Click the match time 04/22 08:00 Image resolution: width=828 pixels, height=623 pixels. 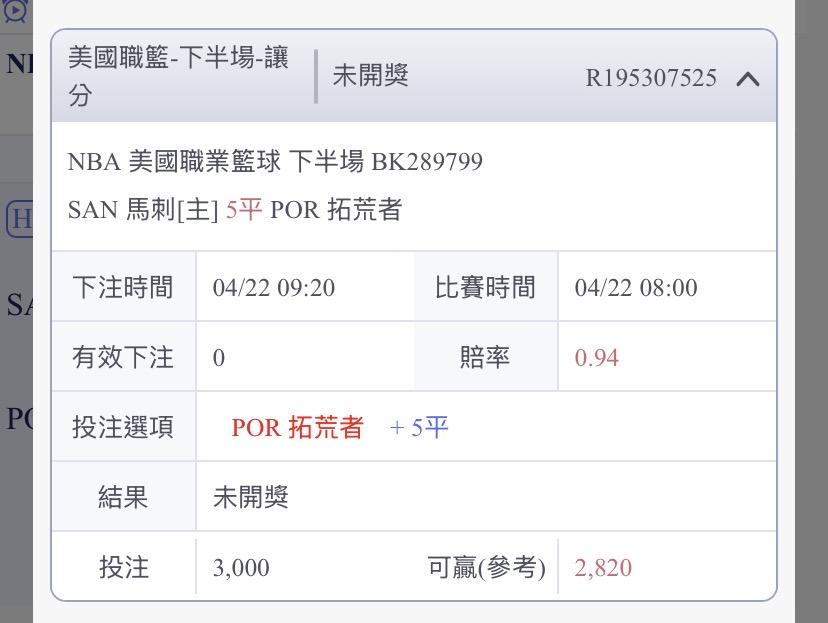click(x=636, y=288)
